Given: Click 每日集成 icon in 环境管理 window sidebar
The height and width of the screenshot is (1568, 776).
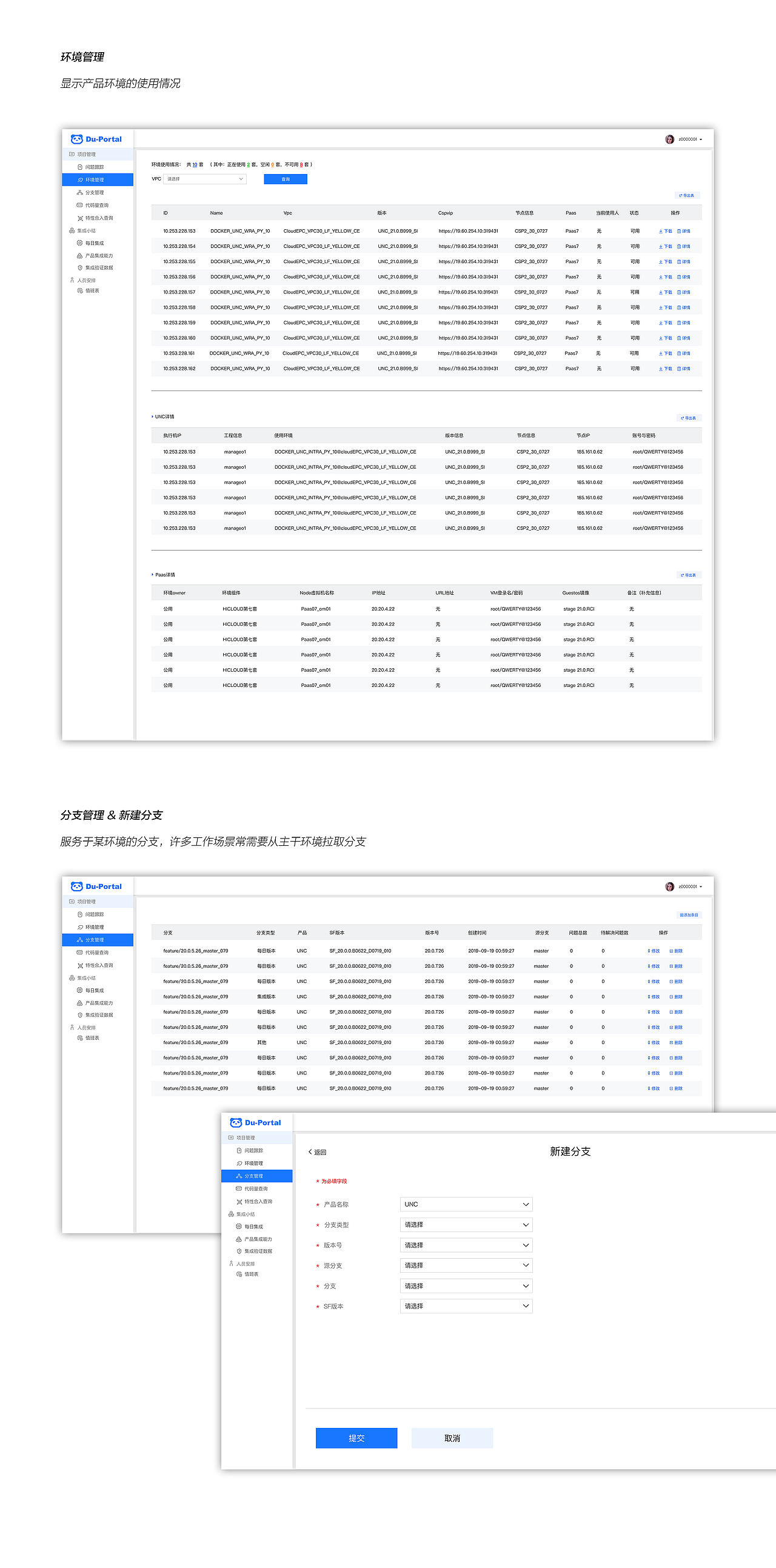Looking at the screenshot, I should pos(80,243).
